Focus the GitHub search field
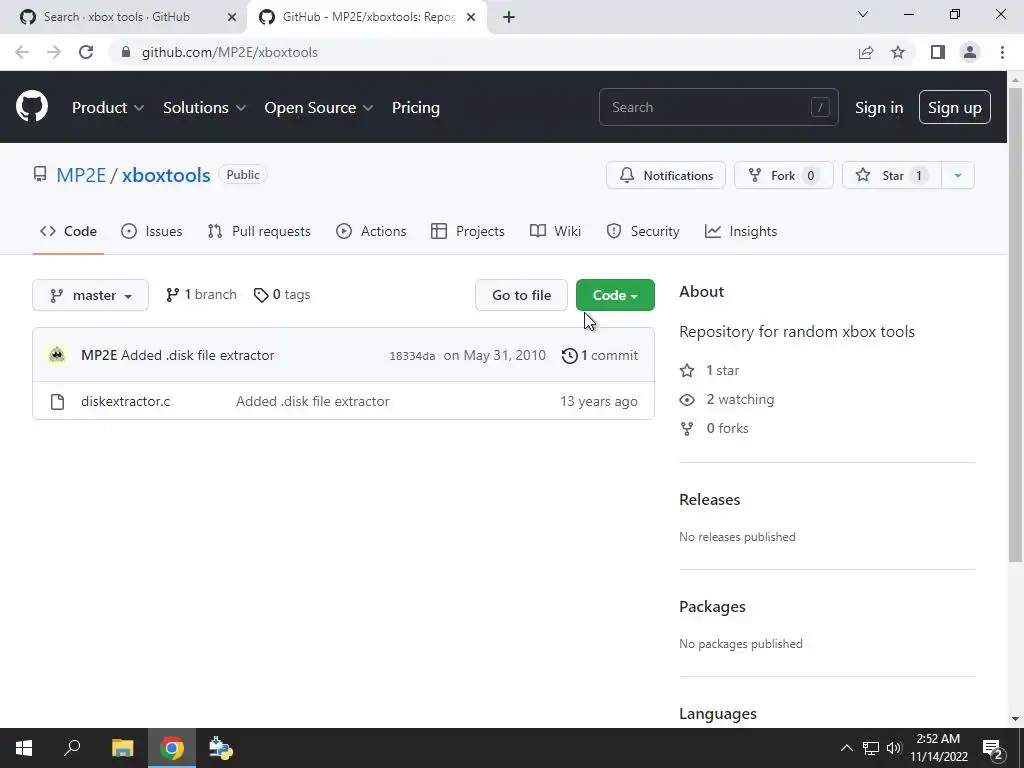Viewport: 1024px width, 768px height. pyautogui.click(x=718, y=108)
